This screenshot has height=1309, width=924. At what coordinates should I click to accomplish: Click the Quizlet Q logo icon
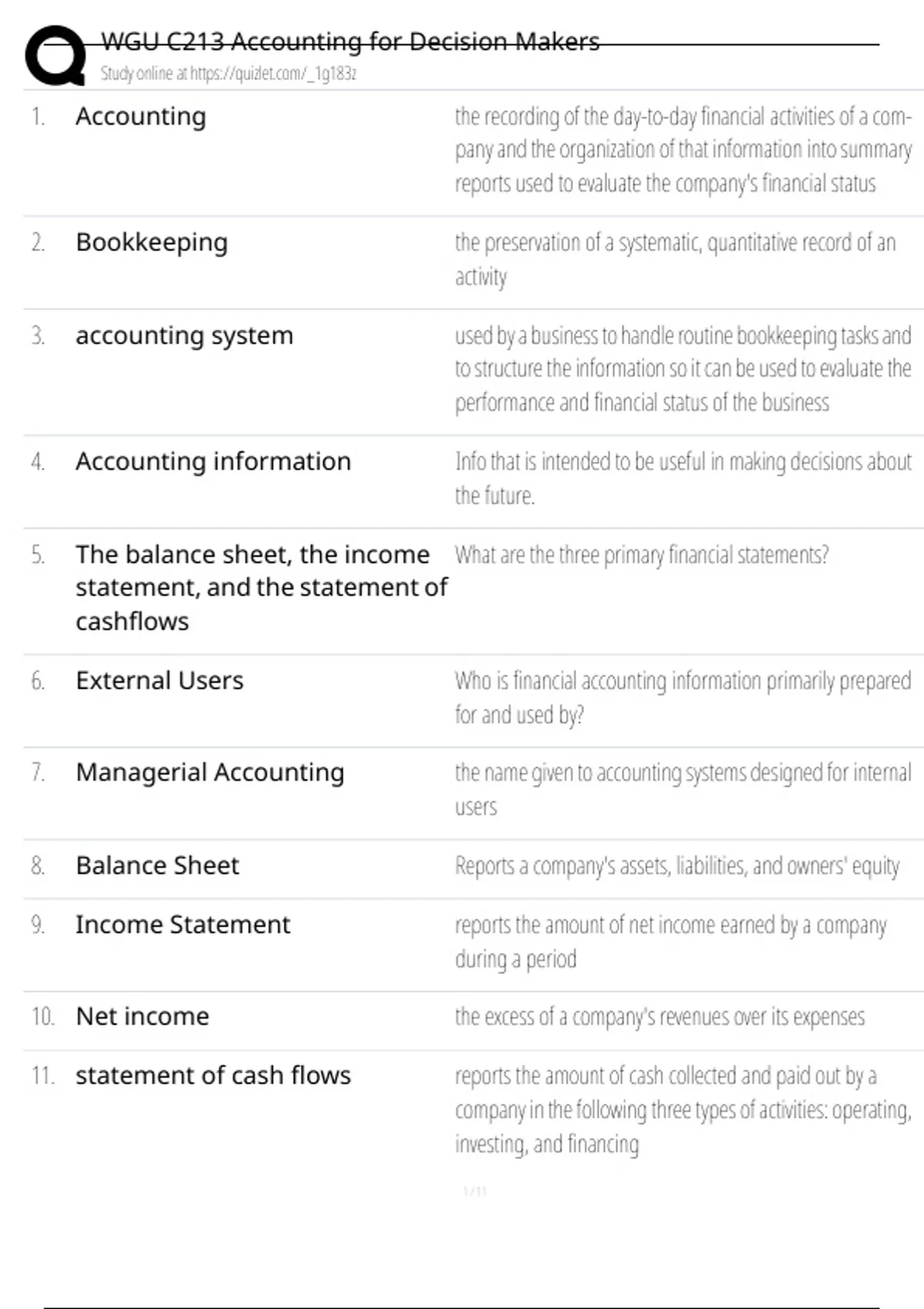(55, 55)
